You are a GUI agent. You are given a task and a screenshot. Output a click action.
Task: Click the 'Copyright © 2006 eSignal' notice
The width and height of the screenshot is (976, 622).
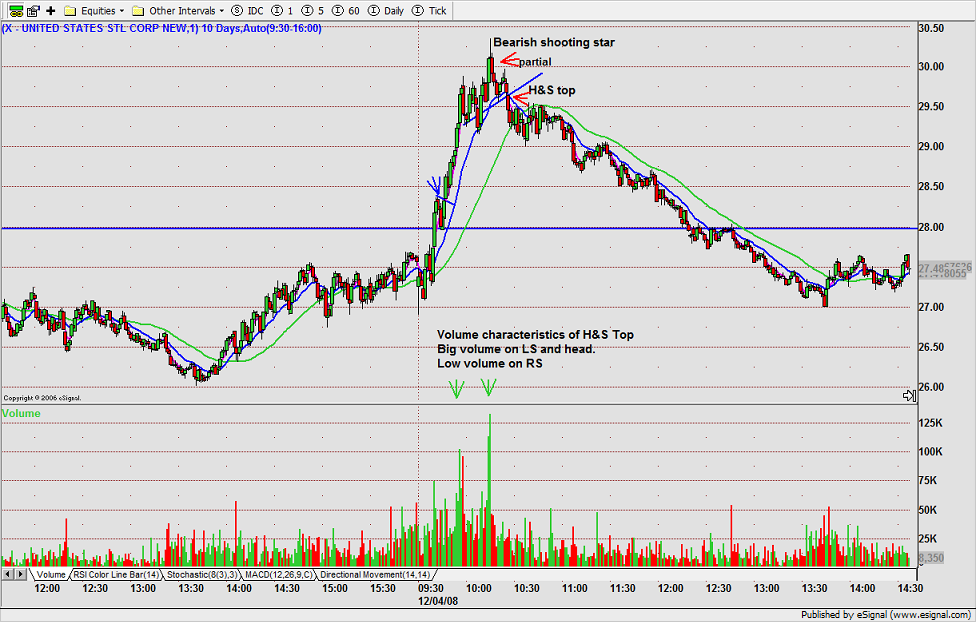(x=42, y=398)
